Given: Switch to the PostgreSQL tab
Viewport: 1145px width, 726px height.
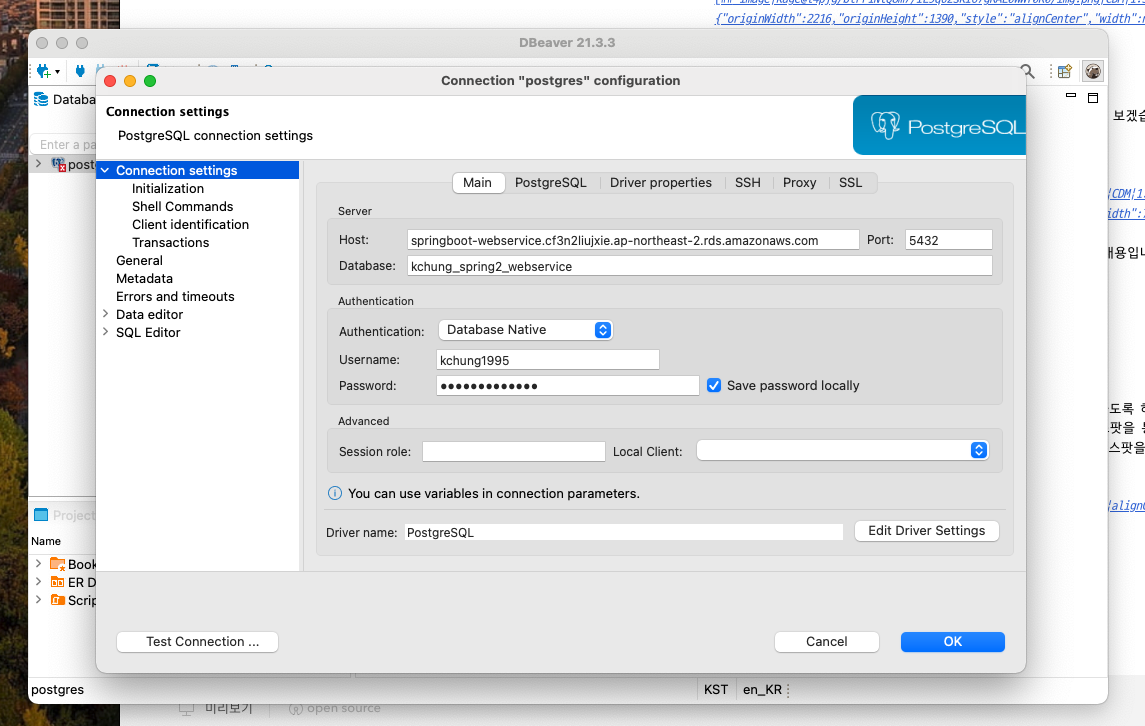Looking at the screenshot, I should click(551, 183).
